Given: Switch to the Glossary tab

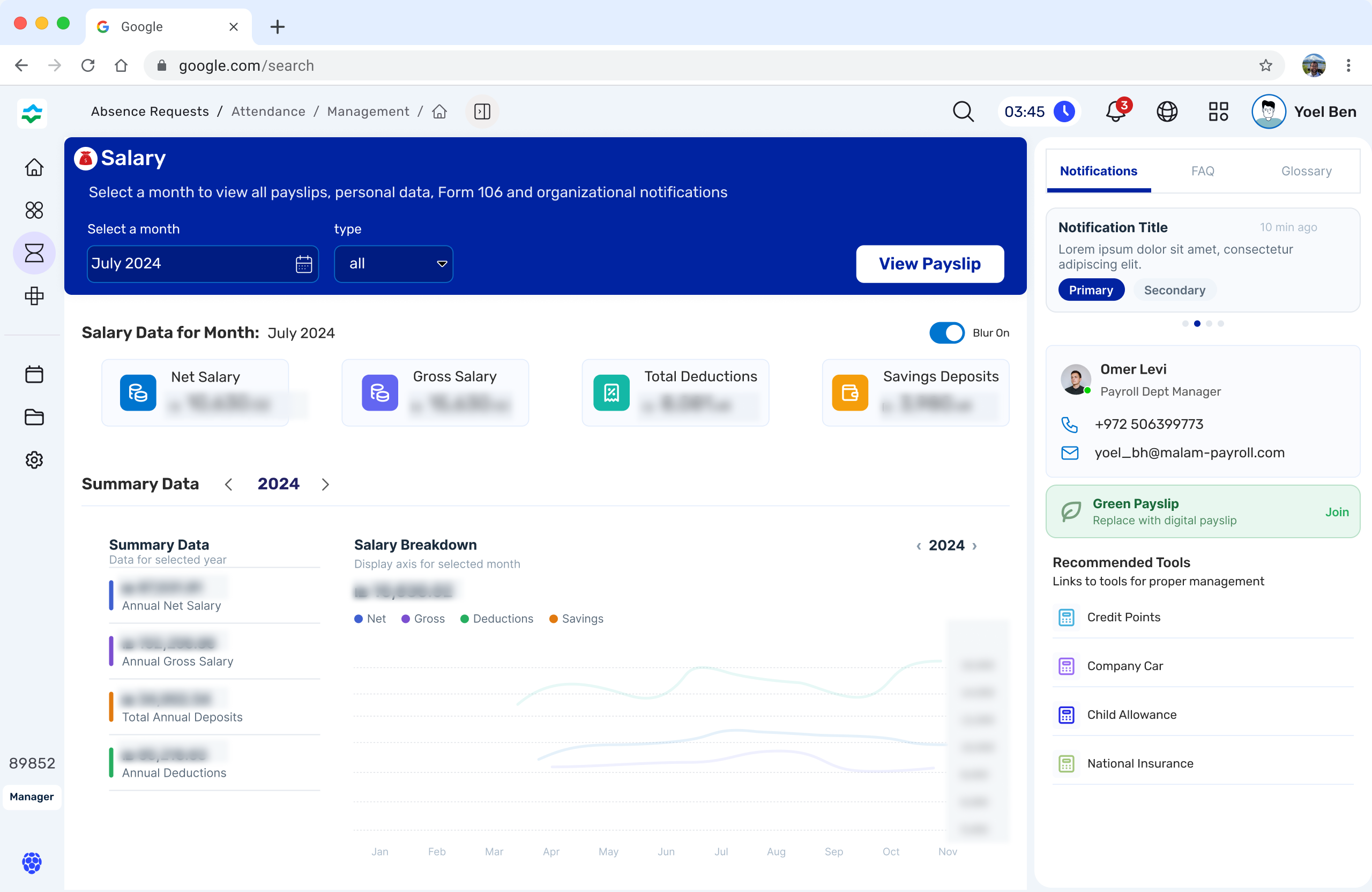Looking at the screenshot, I should coord(1306,171).
